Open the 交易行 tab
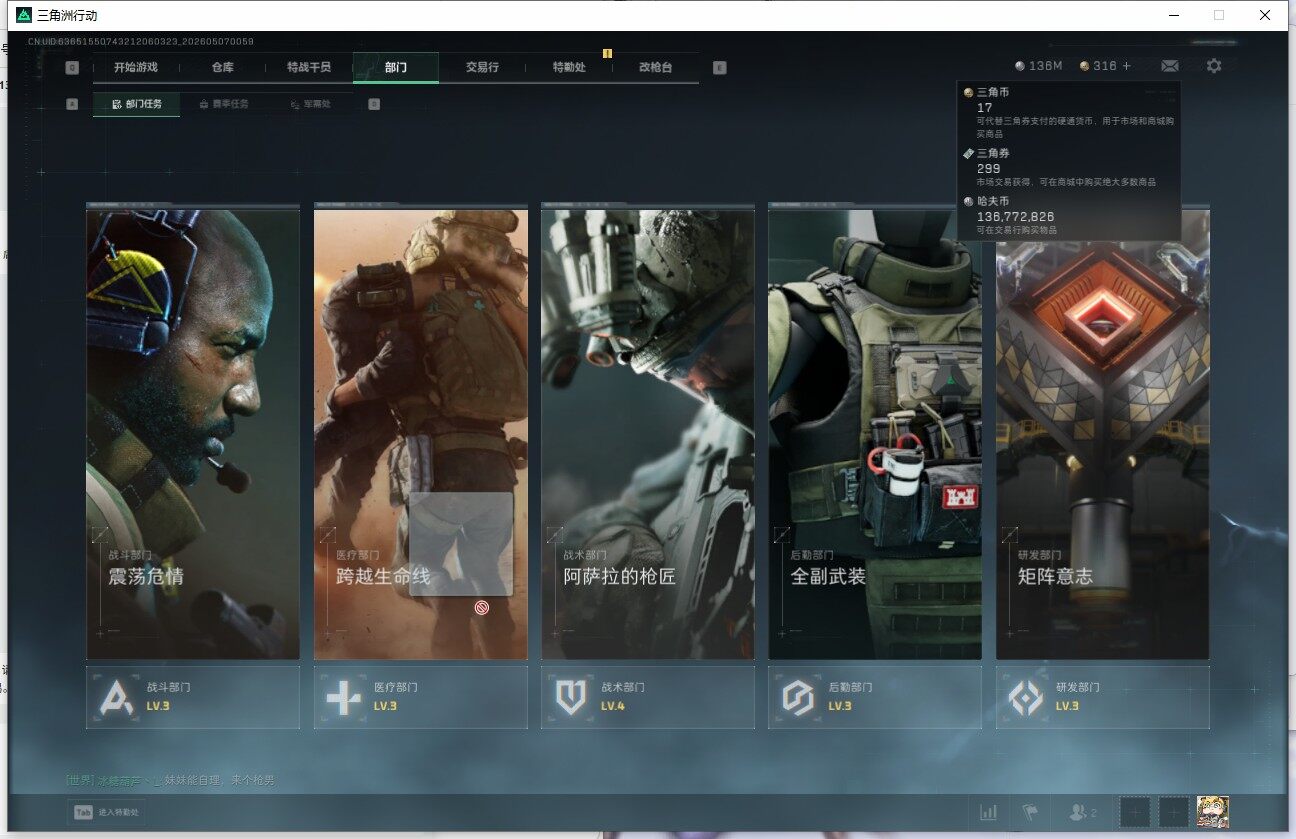1296x839 pixels. click(x=482, y=67)
